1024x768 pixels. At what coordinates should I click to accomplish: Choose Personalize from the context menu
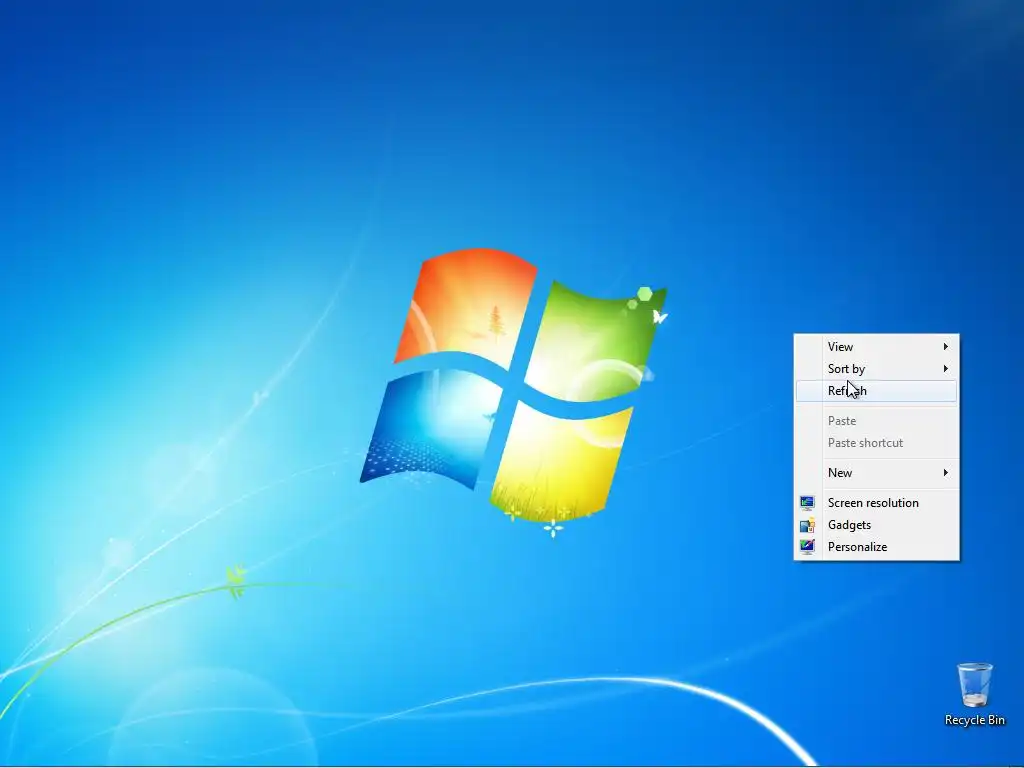point(876,547)
